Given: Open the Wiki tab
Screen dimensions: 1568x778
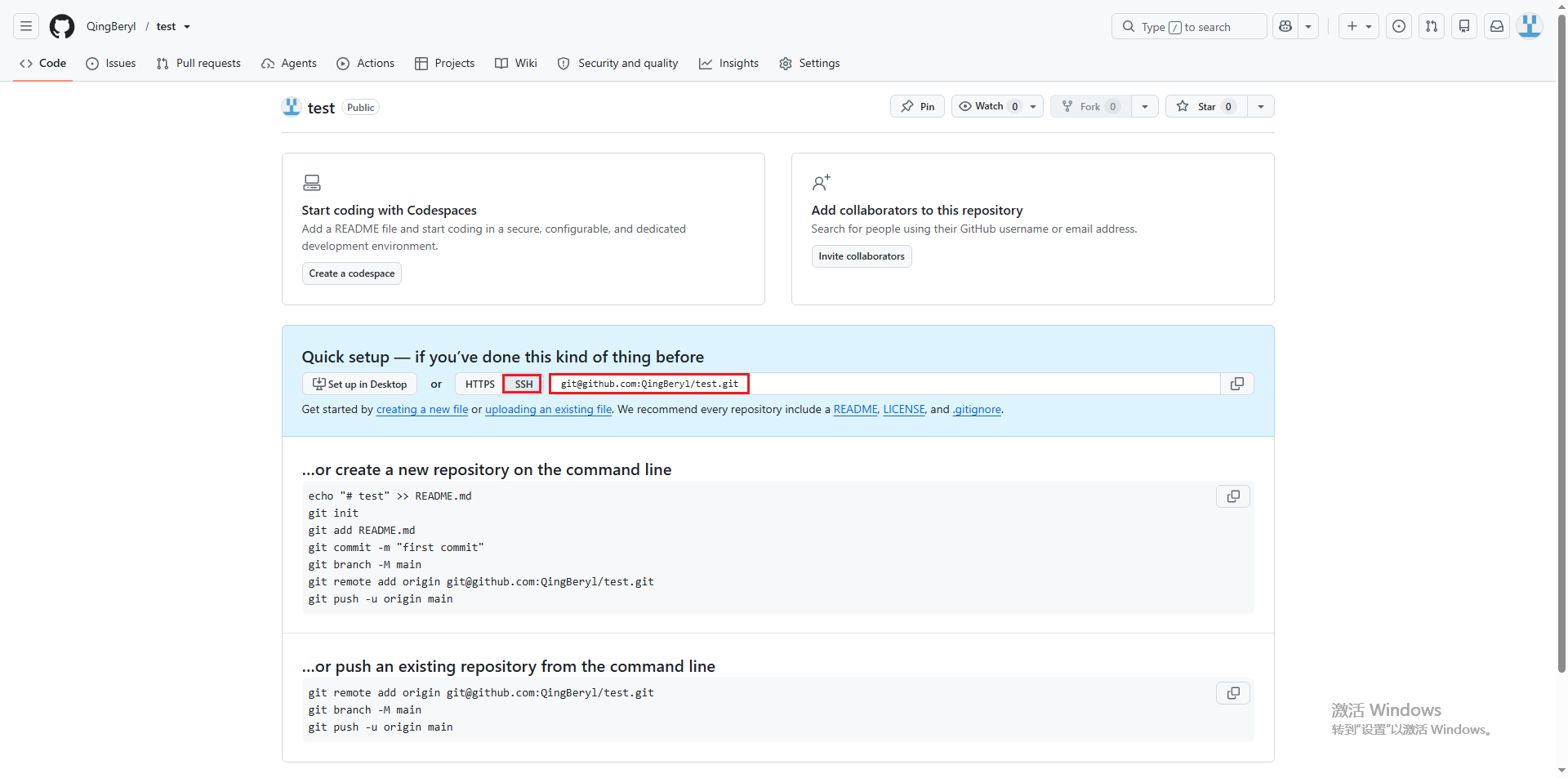Looking at the screenshot, I should pos(516,63).
